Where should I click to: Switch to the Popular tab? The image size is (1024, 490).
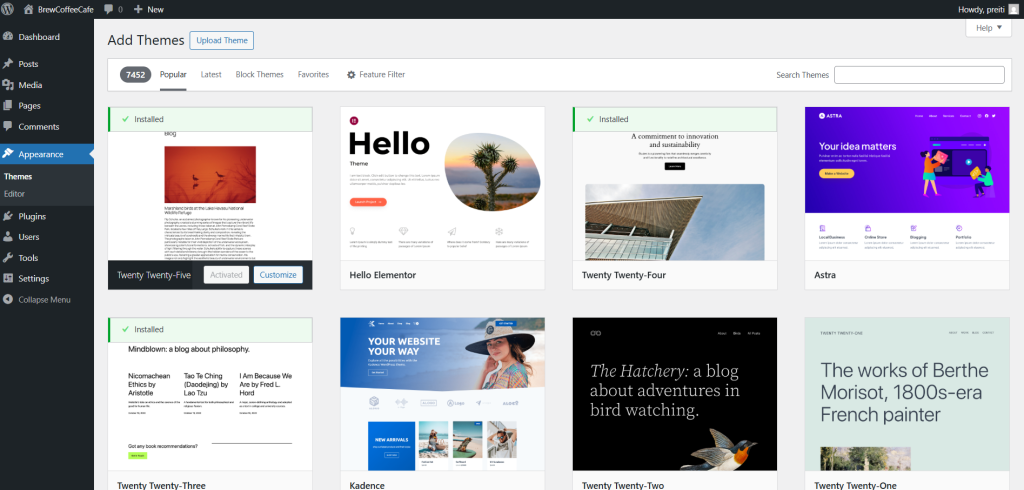(x=173, y=74)
